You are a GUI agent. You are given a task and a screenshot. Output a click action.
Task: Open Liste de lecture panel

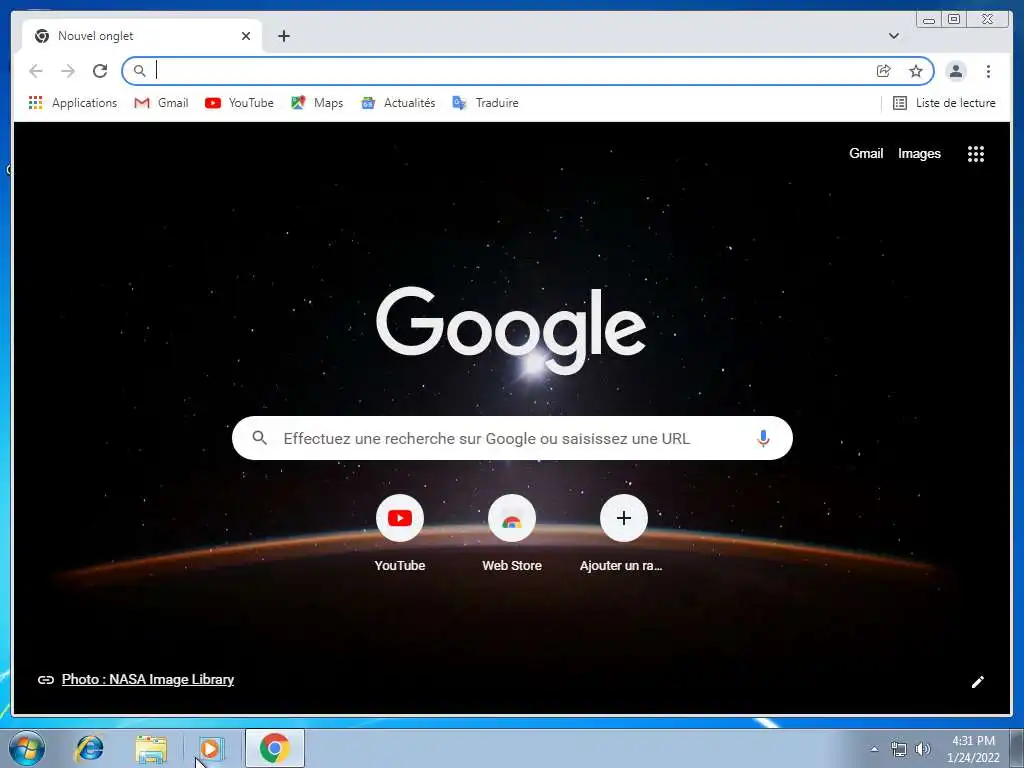[x=944, y=103]
